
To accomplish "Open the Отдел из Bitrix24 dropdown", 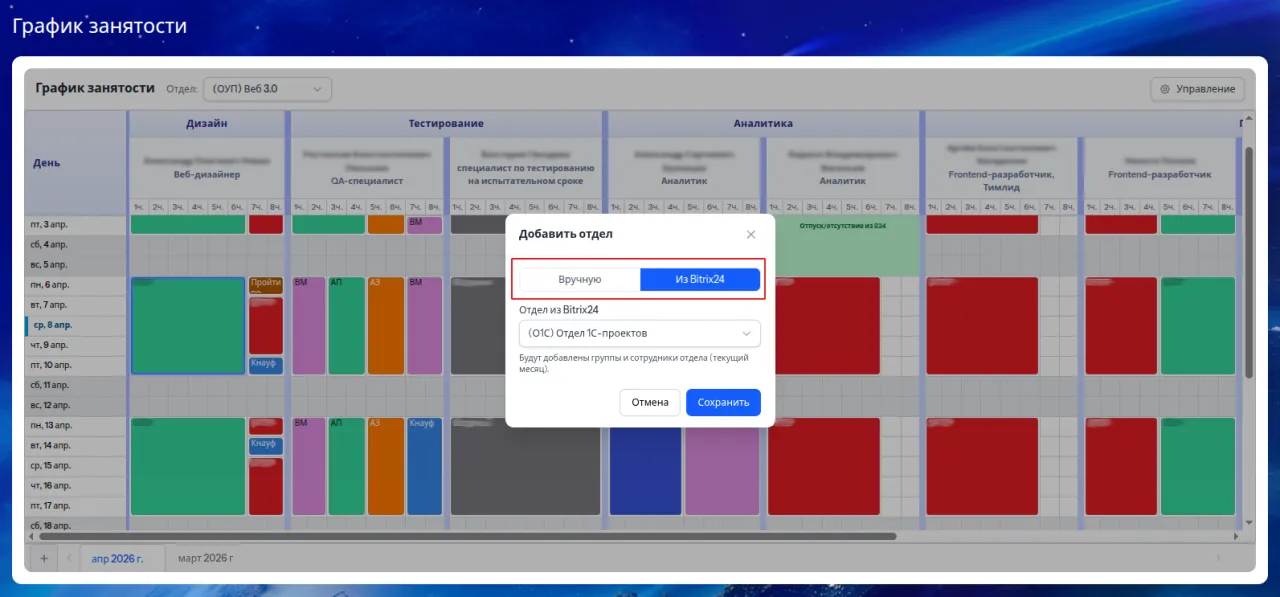I will tap(639, 333).
